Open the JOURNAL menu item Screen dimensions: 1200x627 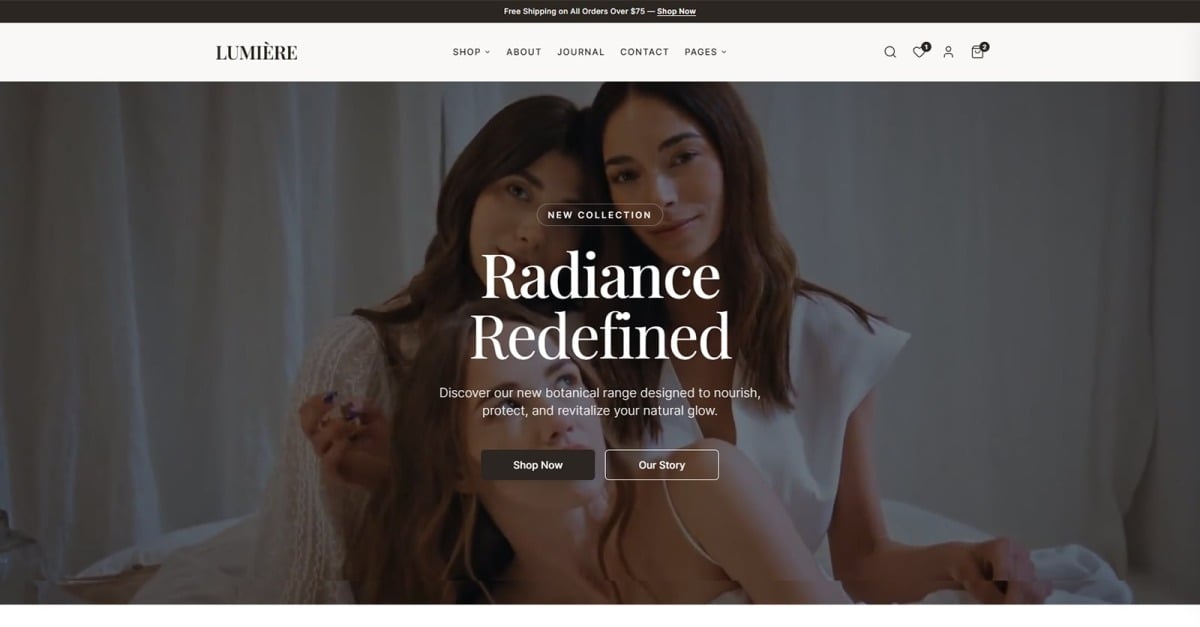pos(580,52)
